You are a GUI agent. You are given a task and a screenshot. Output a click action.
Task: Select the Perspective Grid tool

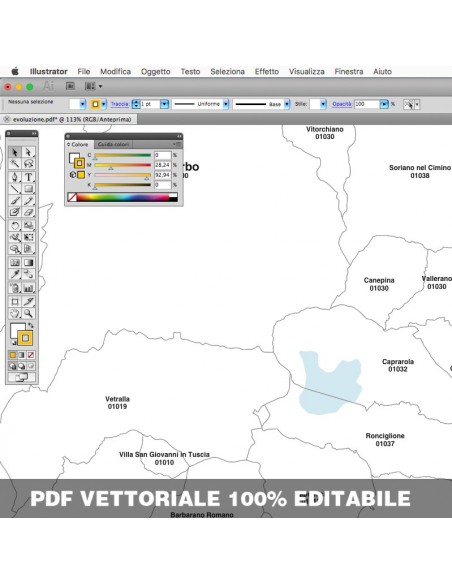(28, 249)
